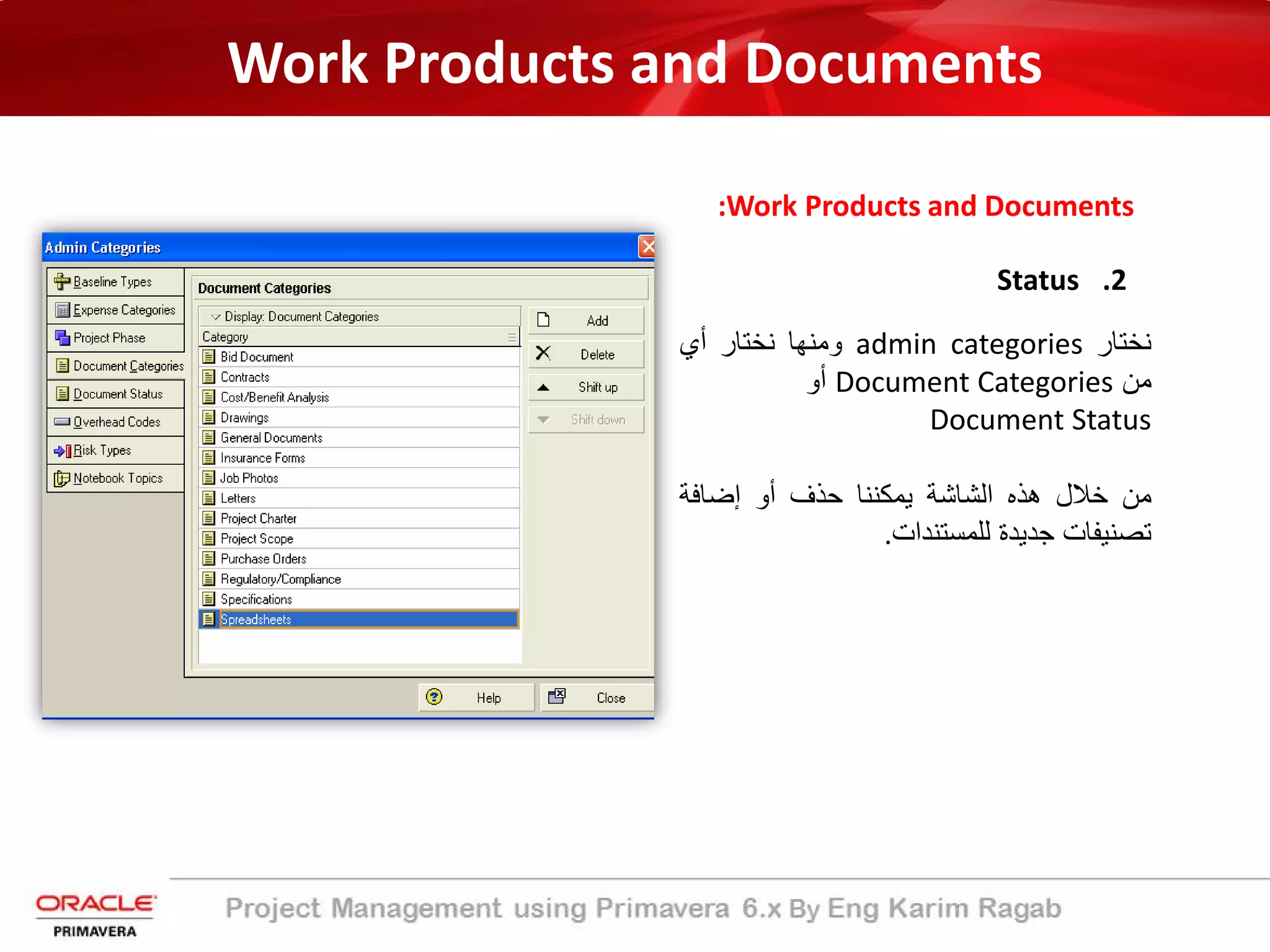The image size is (1270, 952).
Task: Select the Letters category text
Action: click(x=238, y=498)
